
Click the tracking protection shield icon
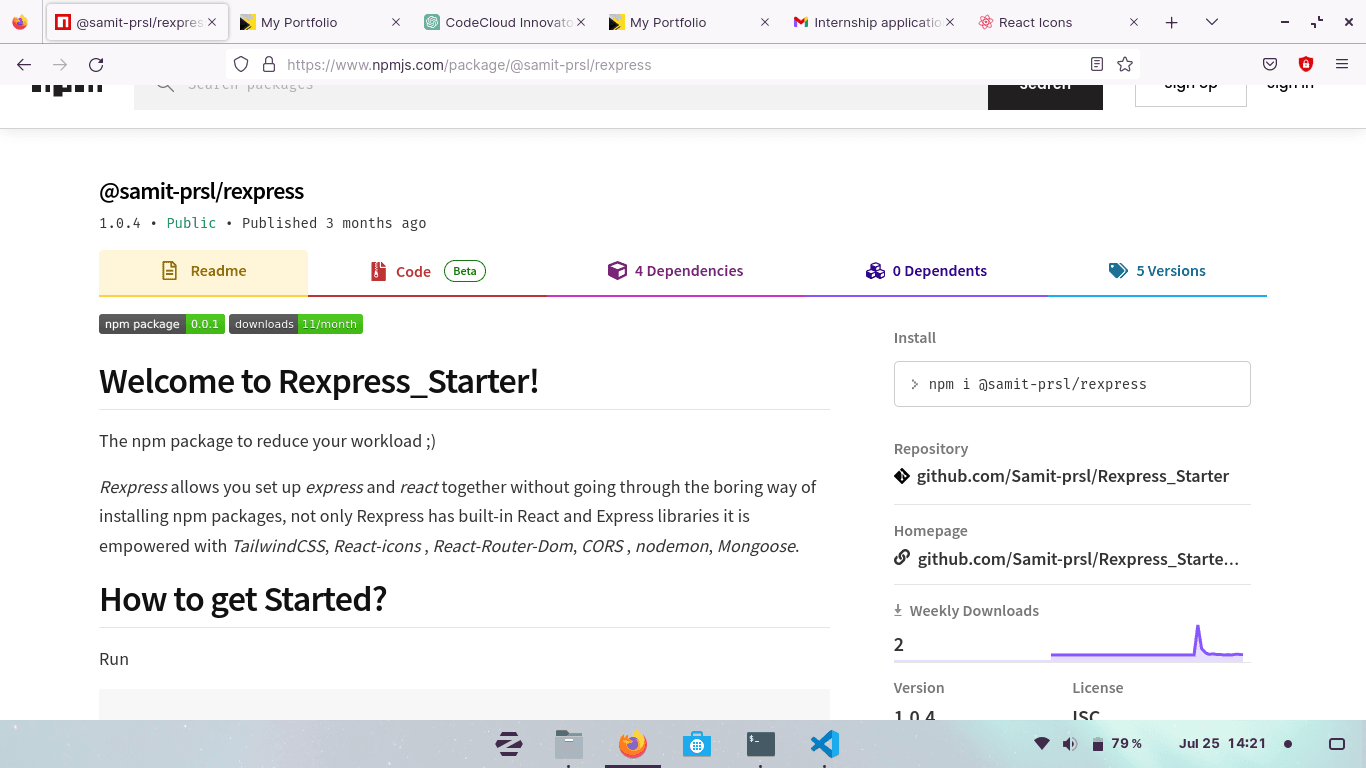click(x=240, y=65)
